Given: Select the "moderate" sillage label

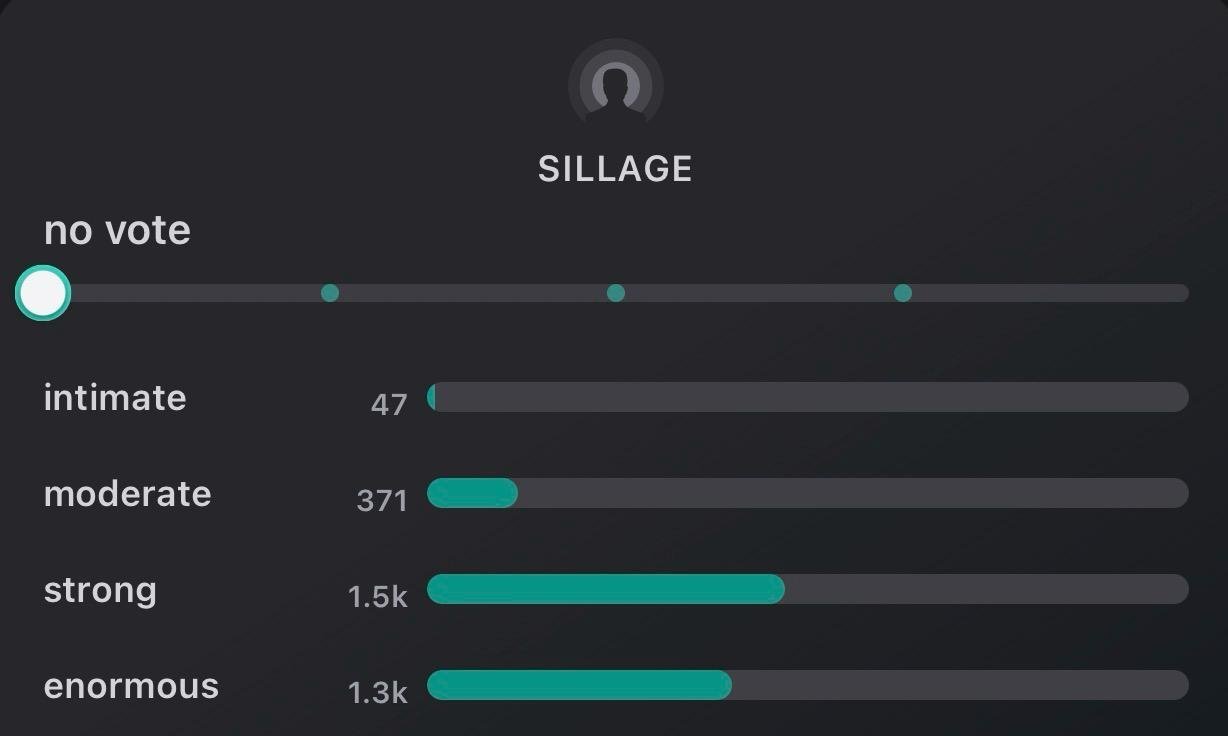Looking at the screenshot, I should pos(127,493).
